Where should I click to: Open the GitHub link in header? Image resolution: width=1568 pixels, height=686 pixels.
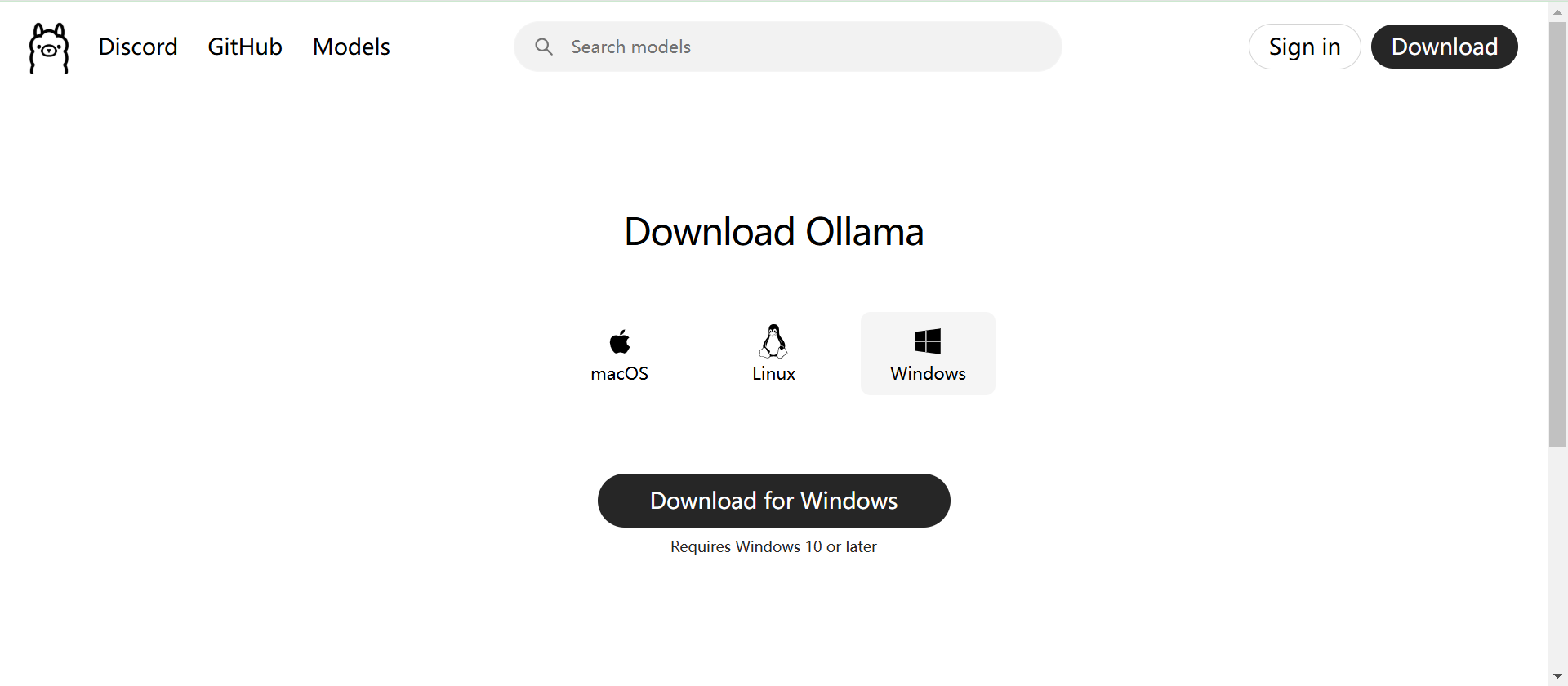tap(245, 47)
